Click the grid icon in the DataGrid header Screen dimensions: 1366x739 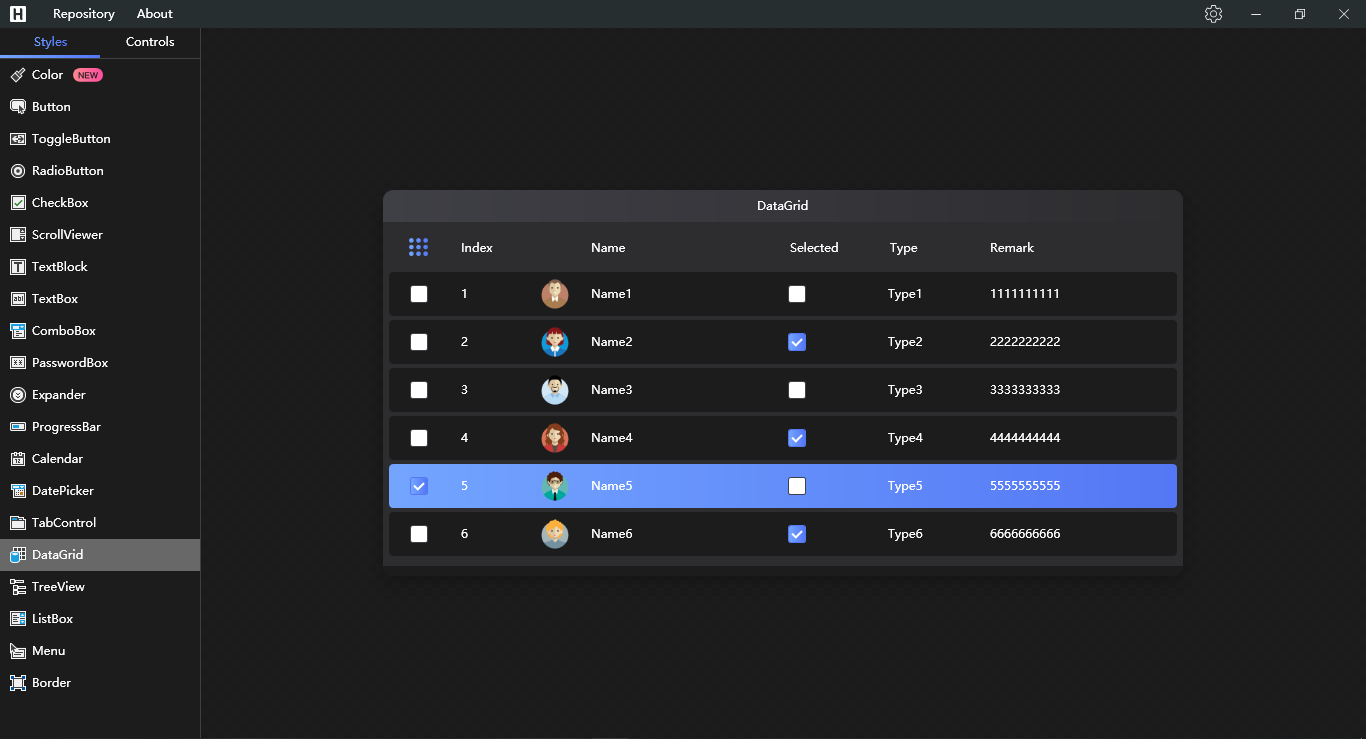click(x=419, y=247)
